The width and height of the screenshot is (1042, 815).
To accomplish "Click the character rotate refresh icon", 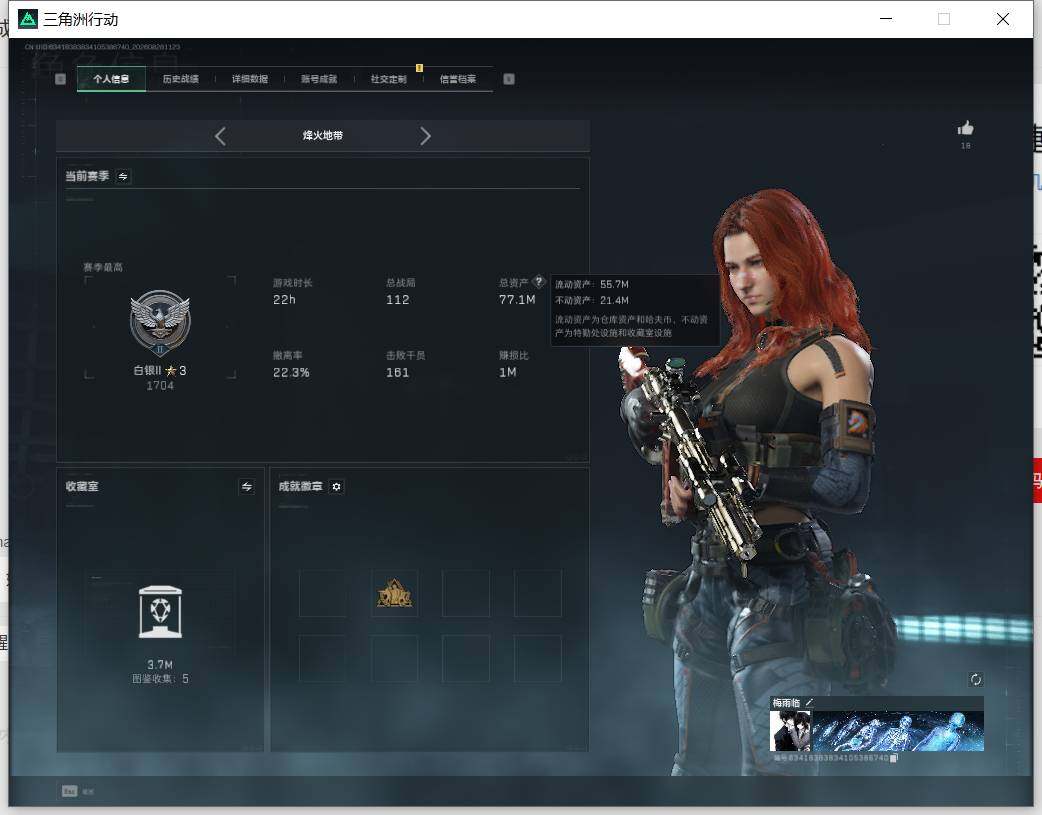I will coord(976,679).
